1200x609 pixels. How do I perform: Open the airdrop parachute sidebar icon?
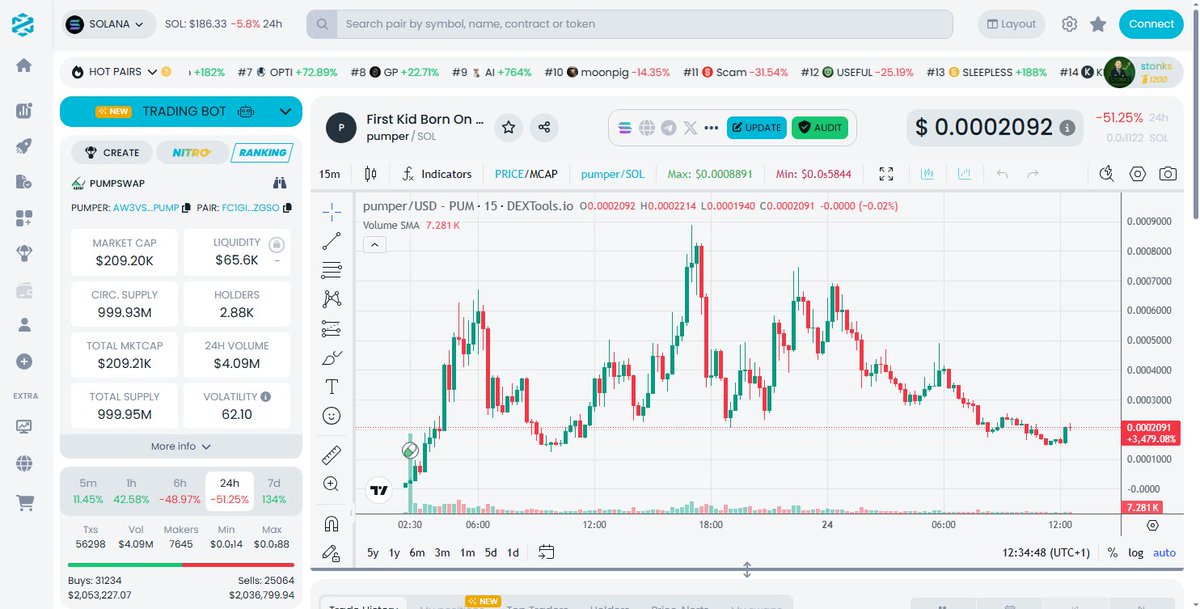pyautogui.click(x=24, y=254)
